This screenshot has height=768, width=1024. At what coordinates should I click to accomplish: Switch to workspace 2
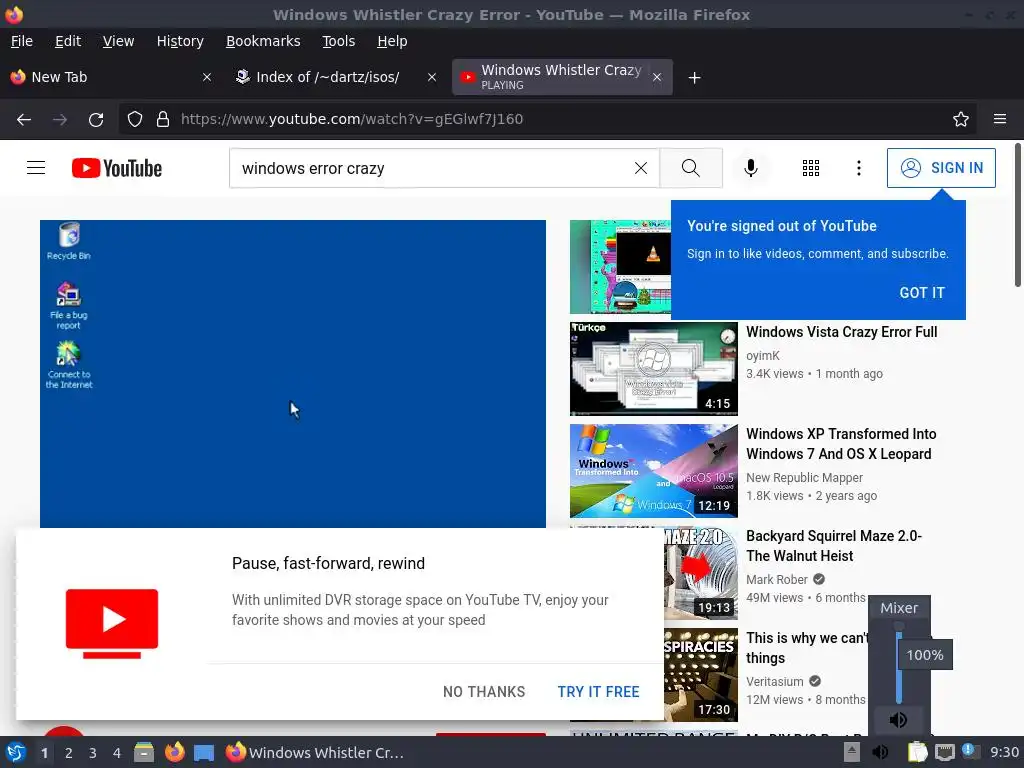click(69, 753)
